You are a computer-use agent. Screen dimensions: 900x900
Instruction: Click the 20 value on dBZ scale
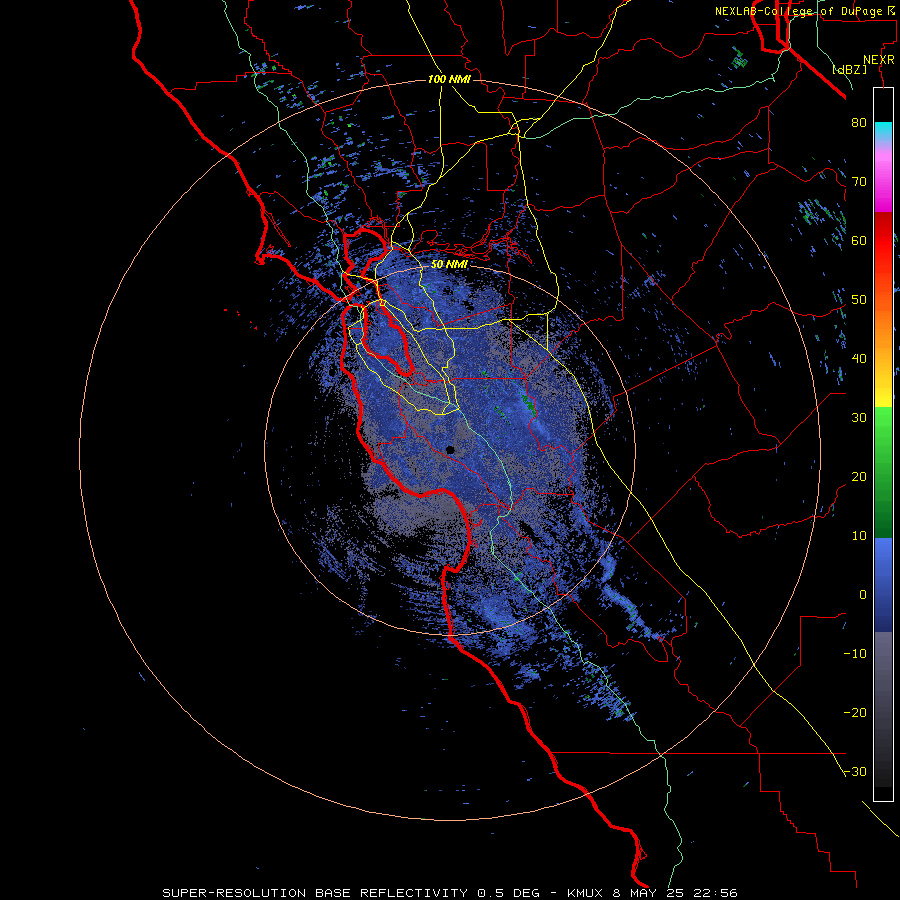859,477
